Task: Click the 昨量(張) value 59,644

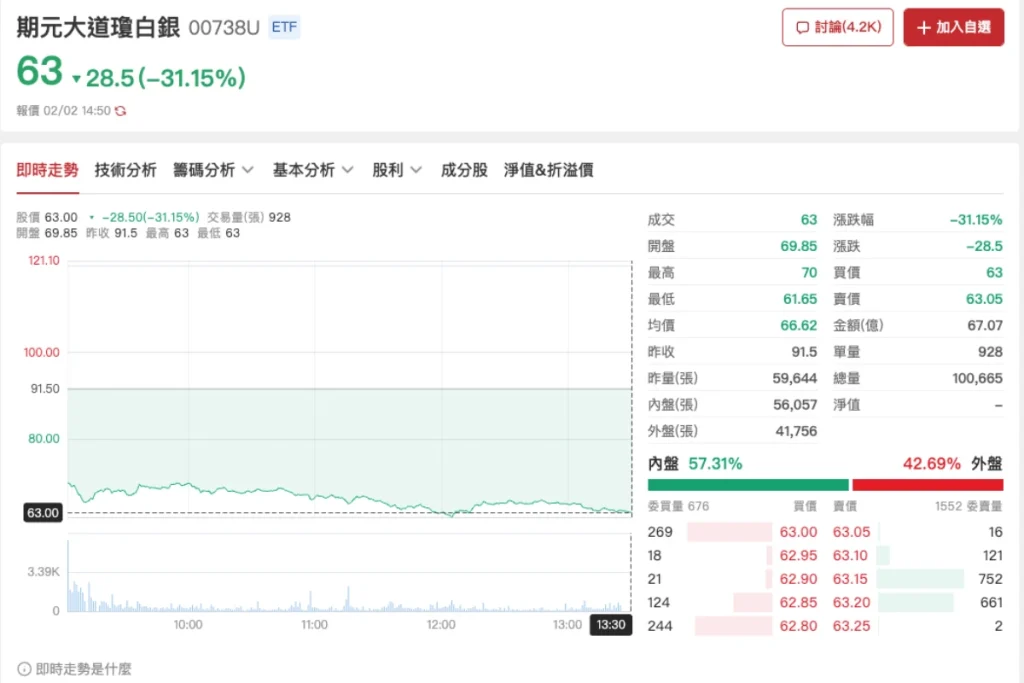Action: (x=795, y=379)
